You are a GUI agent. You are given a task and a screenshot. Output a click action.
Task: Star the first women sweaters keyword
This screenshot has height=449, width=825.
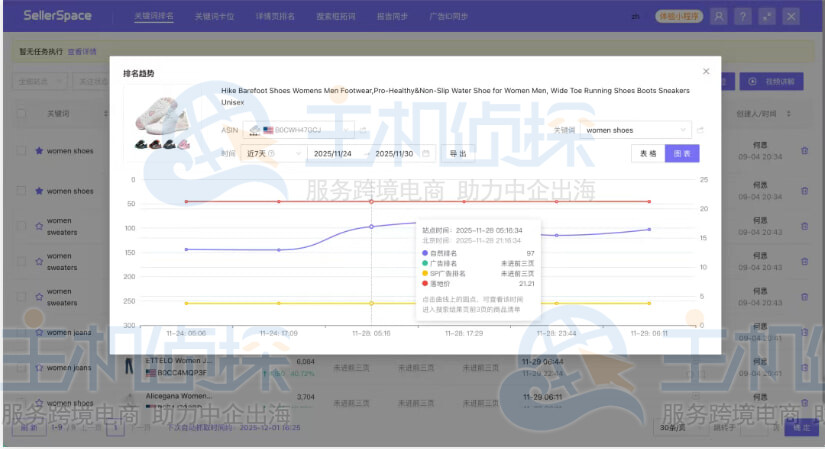[x=39, y=226]
